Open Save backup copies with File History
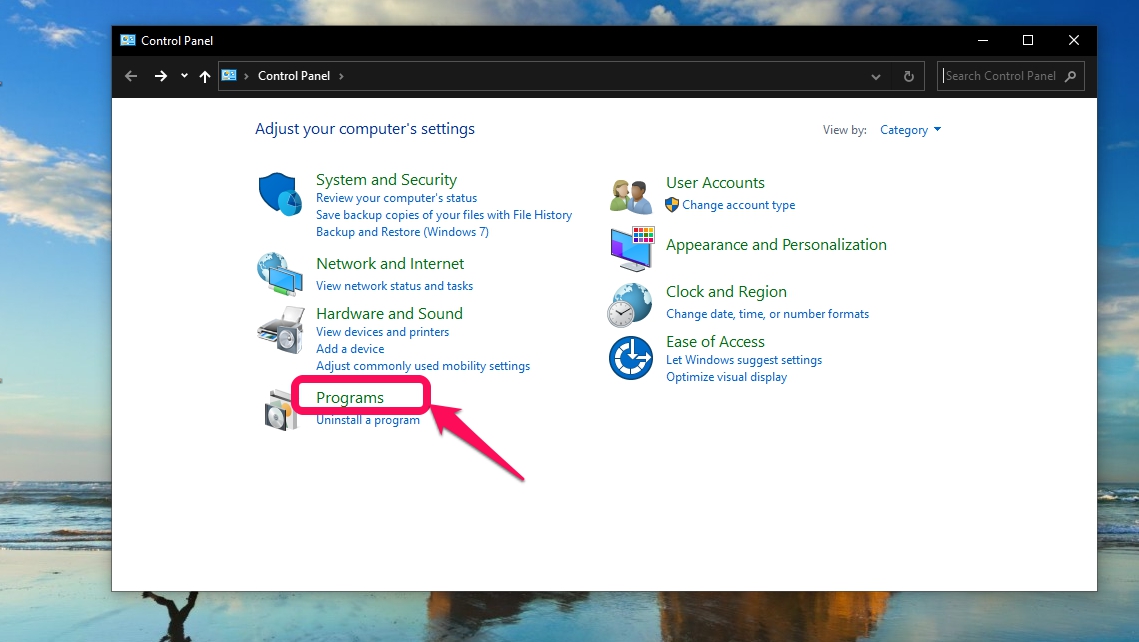 444,215
